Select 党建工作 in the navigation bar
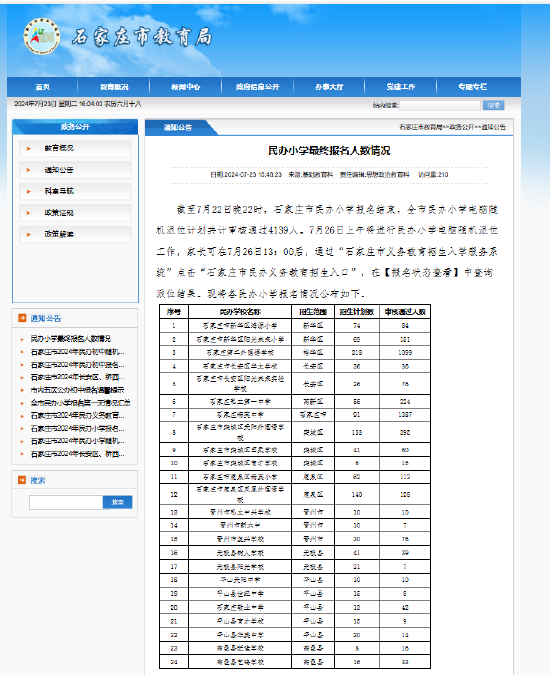 point(401,87)
